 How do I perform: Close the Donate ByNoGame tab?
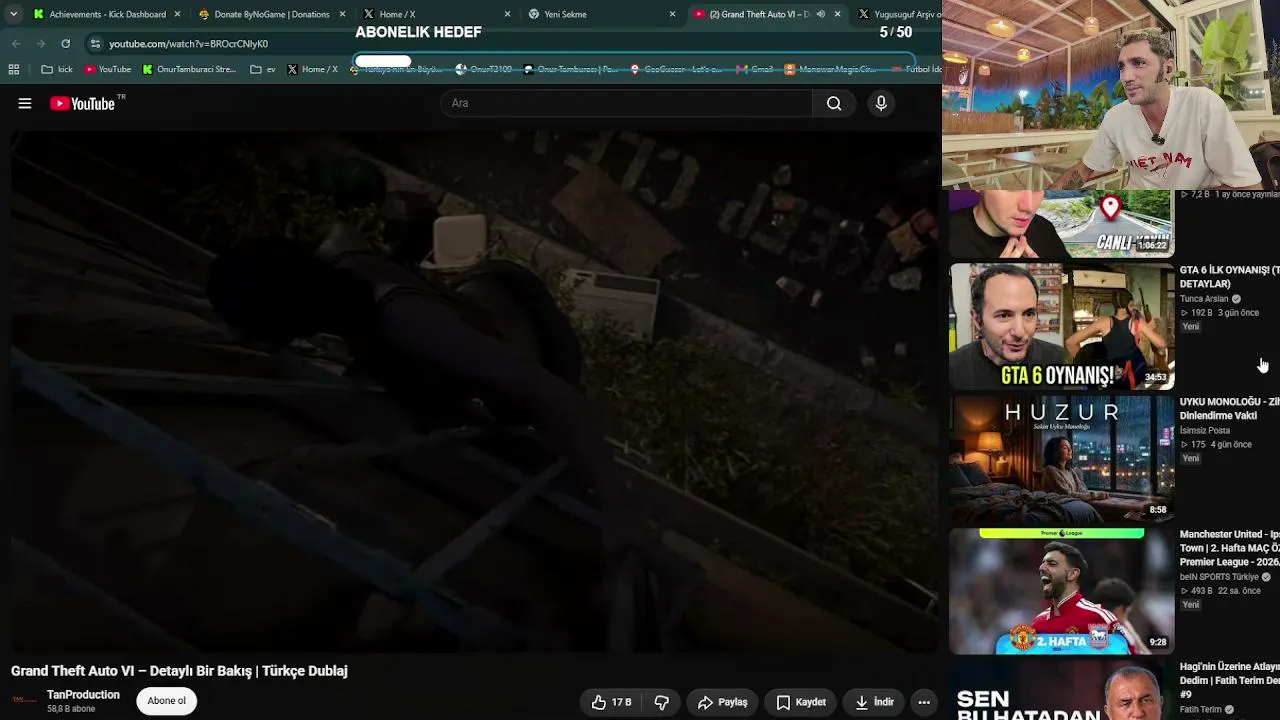(342, 14)
